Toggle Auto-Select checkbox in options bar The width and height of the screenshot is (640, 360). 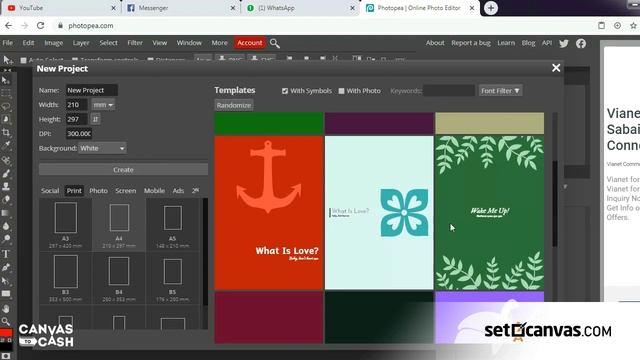point(23,60)
